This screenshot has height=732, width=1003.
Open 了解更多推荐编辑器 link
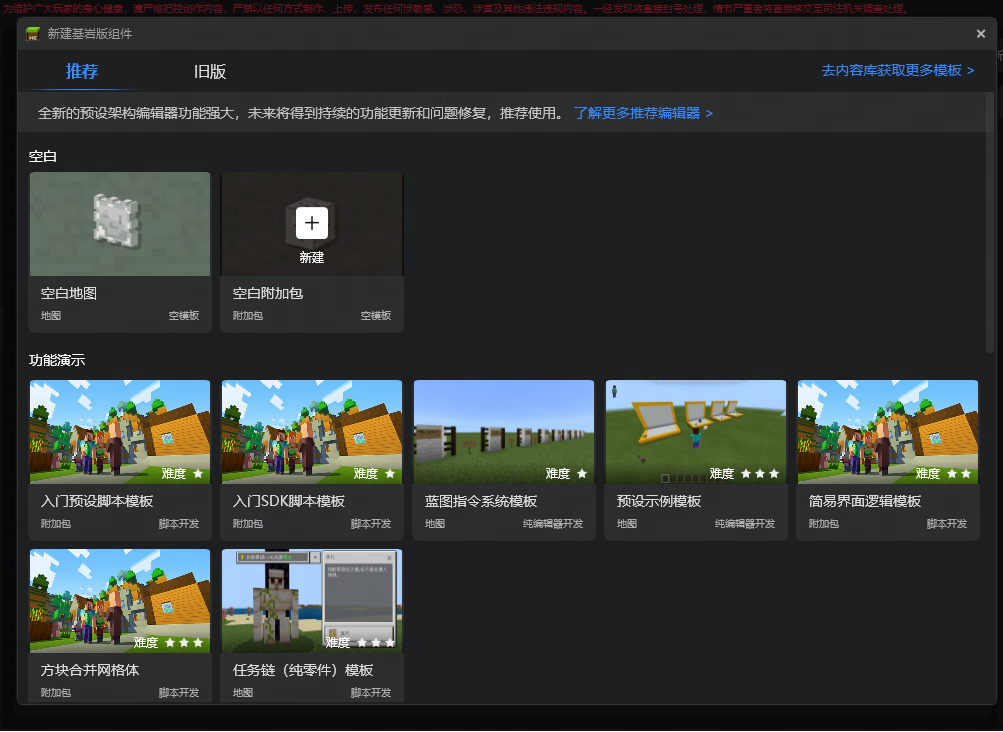click(x=643, y=113)
